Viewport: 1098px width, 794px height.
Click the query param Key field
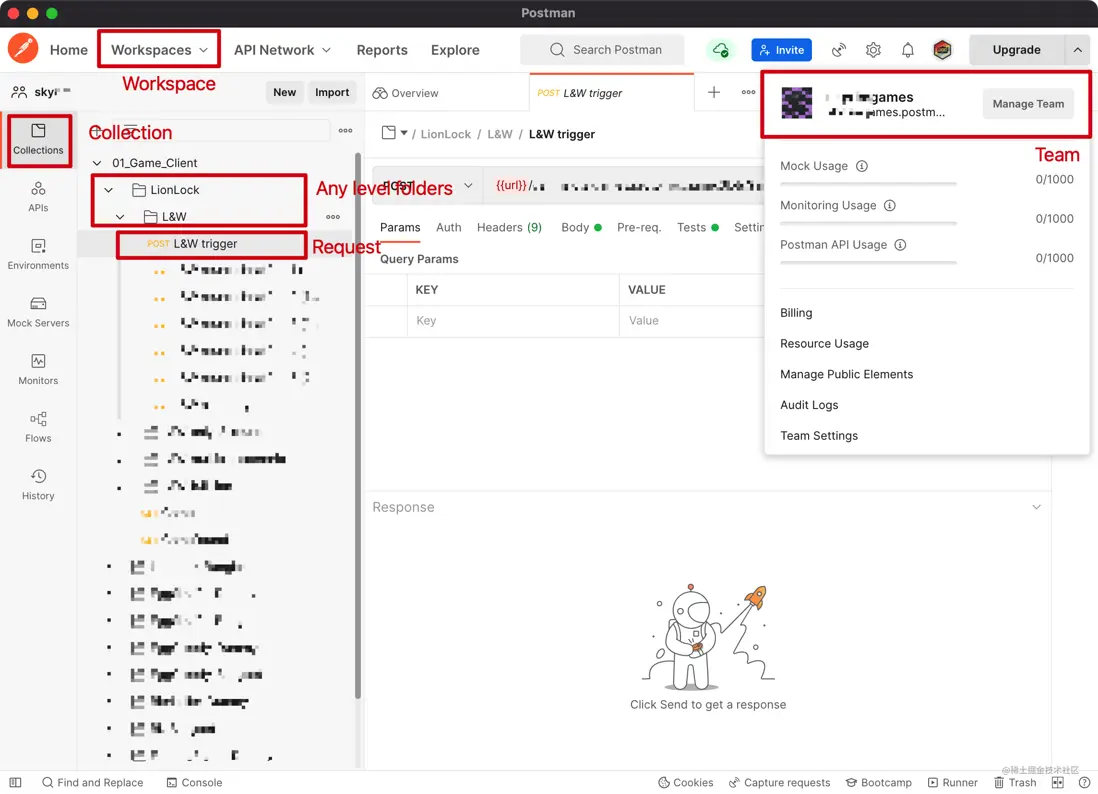tap(513, 321)
